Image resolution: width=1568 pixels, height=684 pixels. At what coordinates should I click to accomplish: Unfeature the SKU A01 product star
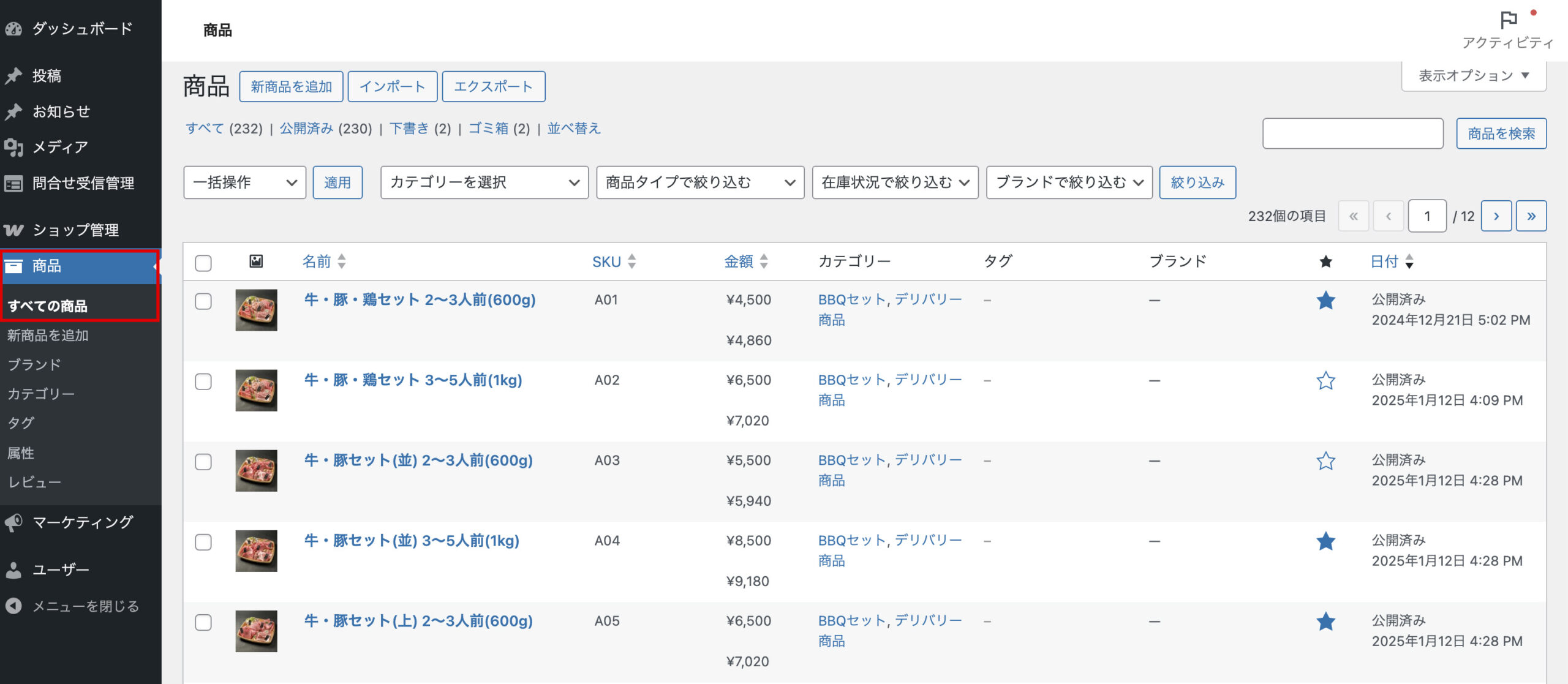tap(1325, 301)
